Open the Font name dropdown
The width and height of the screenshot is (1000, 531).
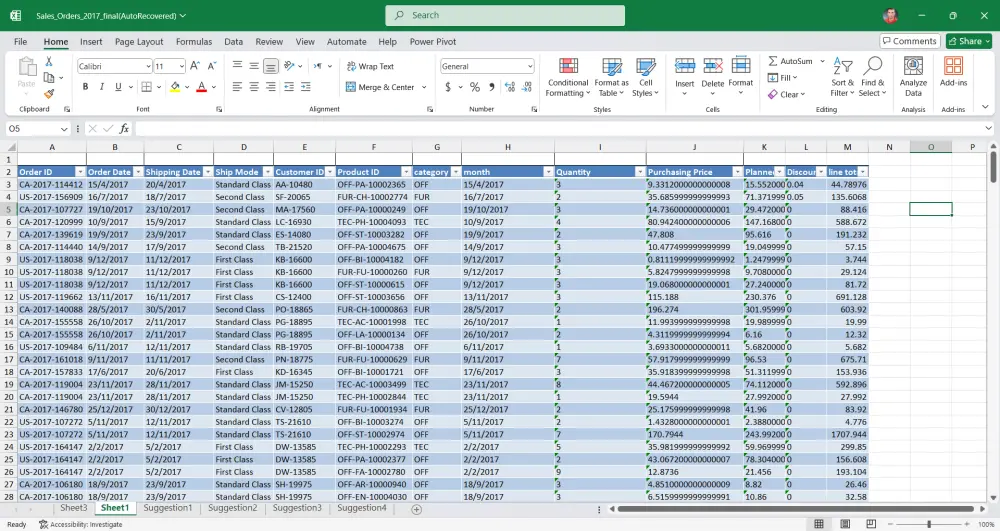tap(148, 66)
